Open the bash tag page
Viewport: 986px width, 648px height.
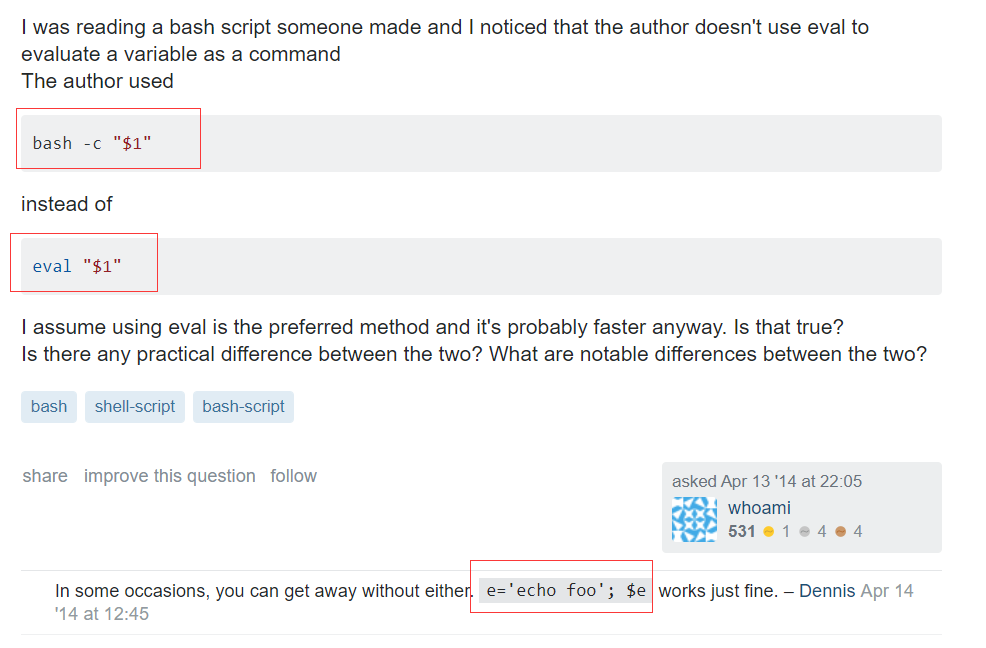[48, 407]
